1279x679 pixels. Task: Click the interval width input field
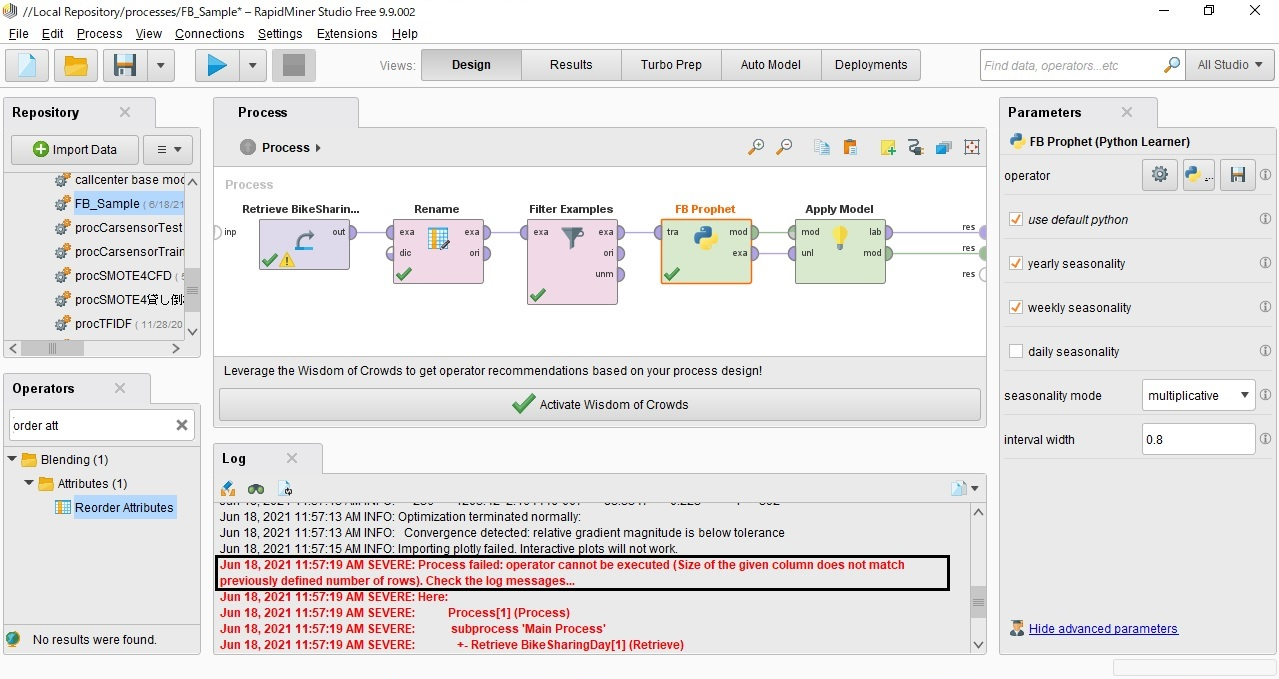pyautogui.click(x=1198, y=439)
